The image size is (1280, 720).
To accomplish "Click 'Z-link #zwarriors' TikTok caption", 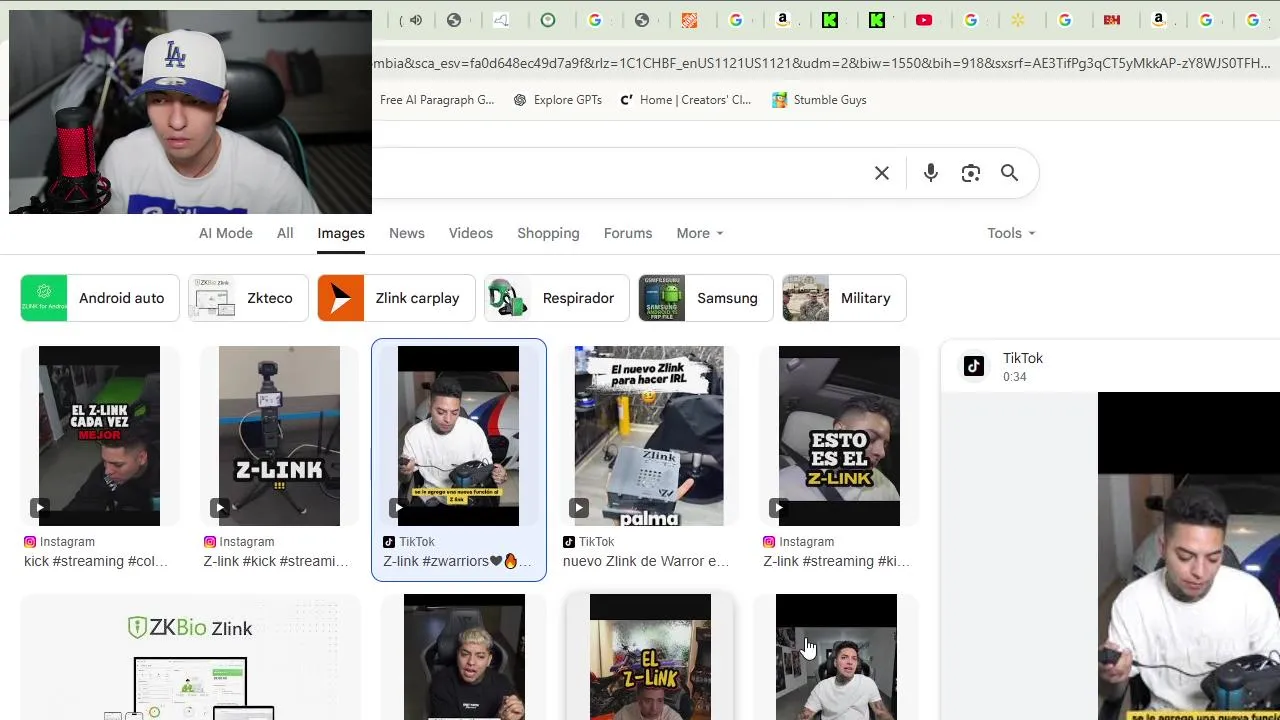I will point(457,561).
